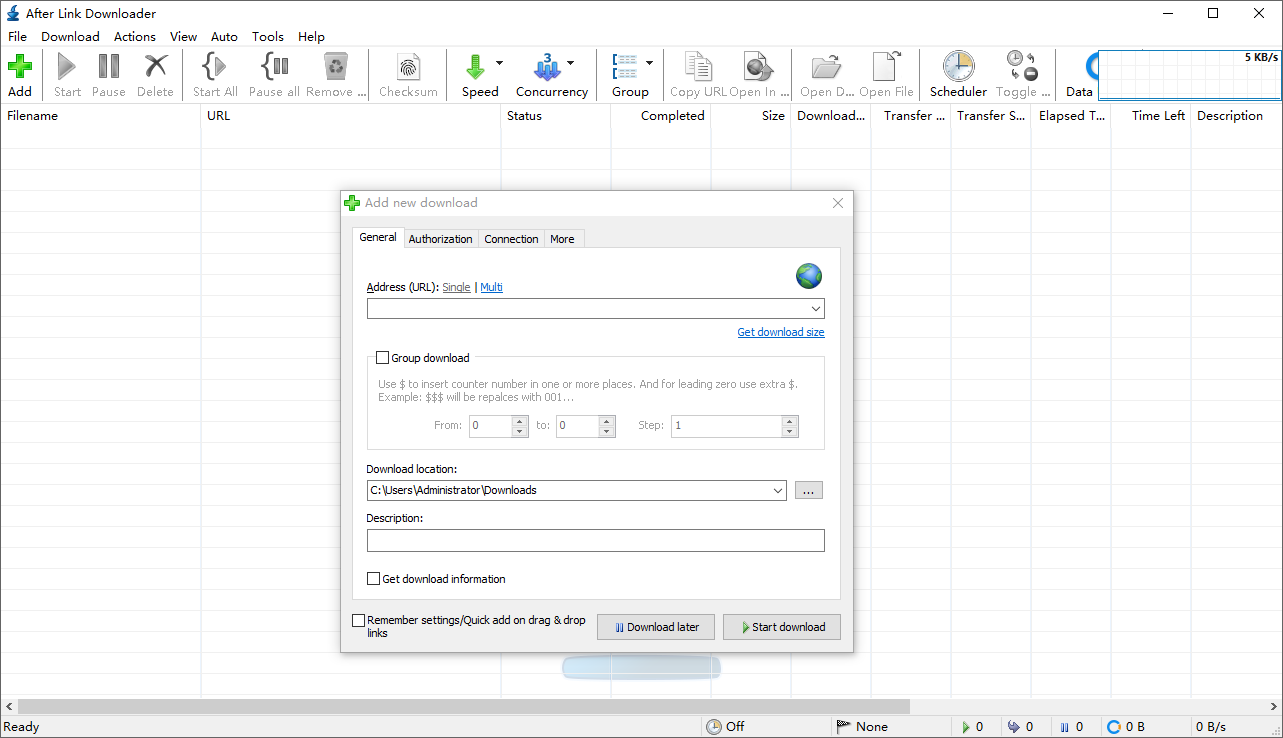This screenshot has height=738, width=1283.
Task: Click the Group toolbar icon
Action: [x=624, y=67]
